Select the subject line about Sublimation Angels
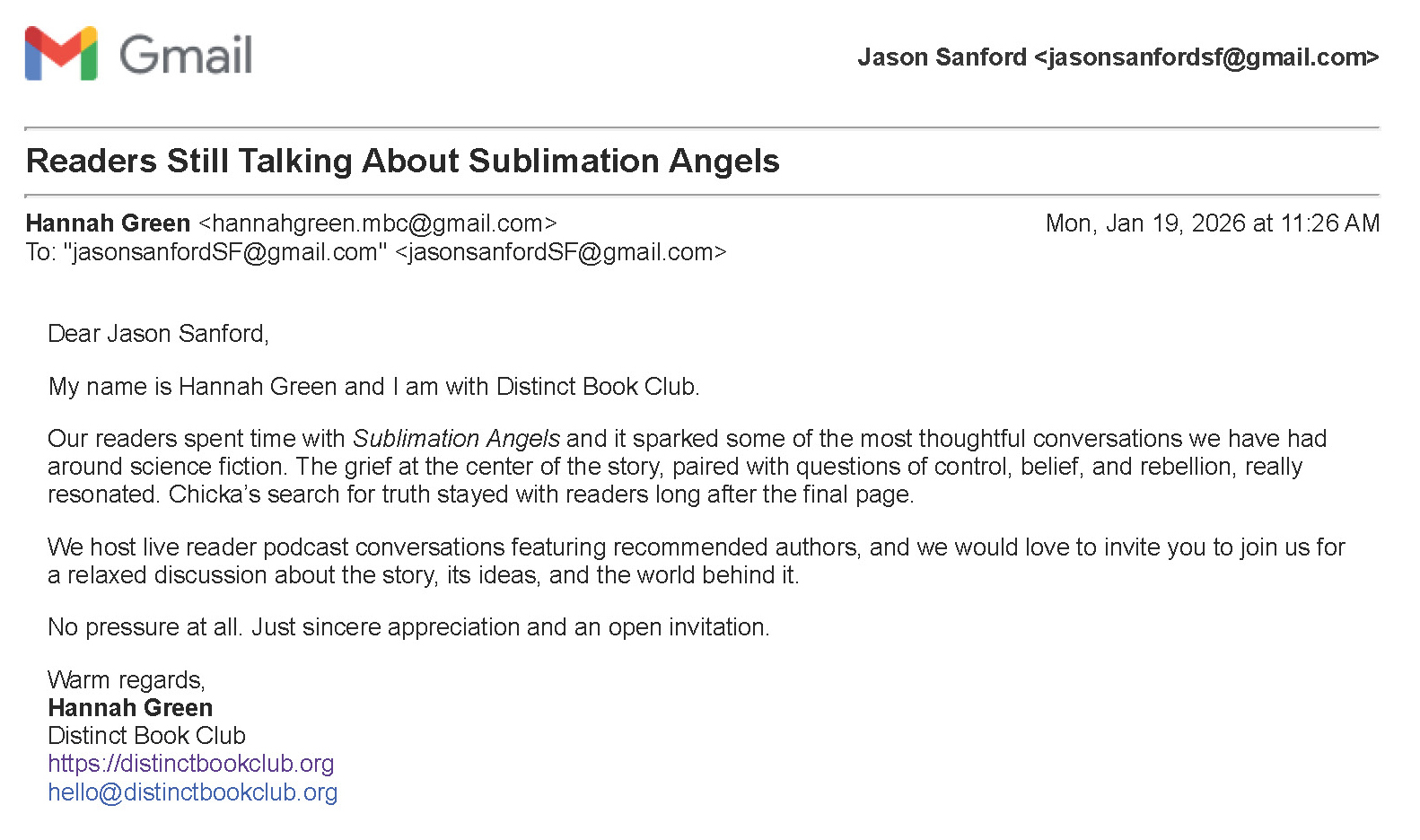This screenshot has width=1420, height=840. pos(402,162)
